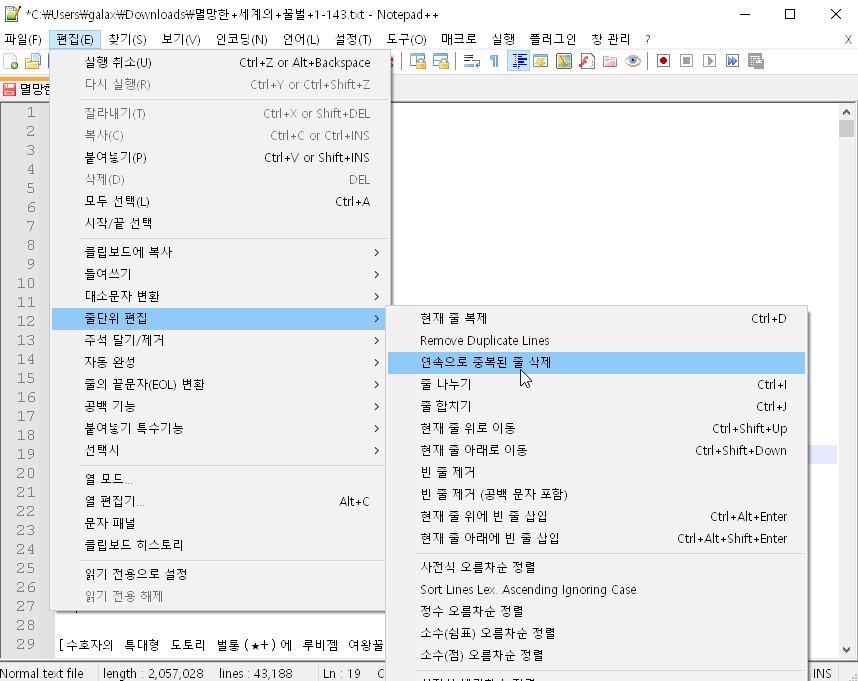Open Folder as Workspace icon
The width and height of the screenshot is (858, 681).
pos(610,61)
